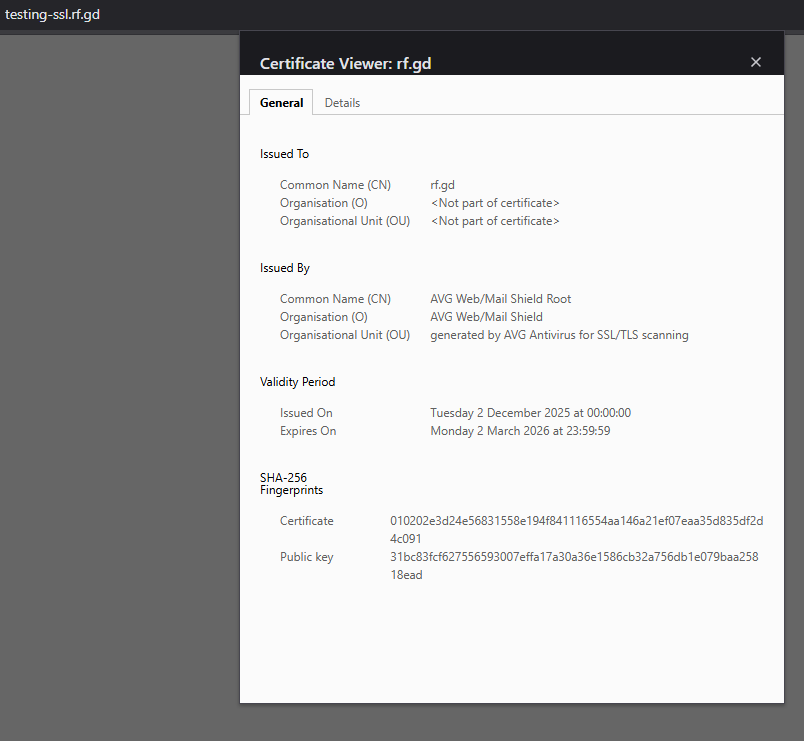The image size is (804, 741).
Task: Click the Issued To Organisation (O) value
Action: [x=494, y=203]
